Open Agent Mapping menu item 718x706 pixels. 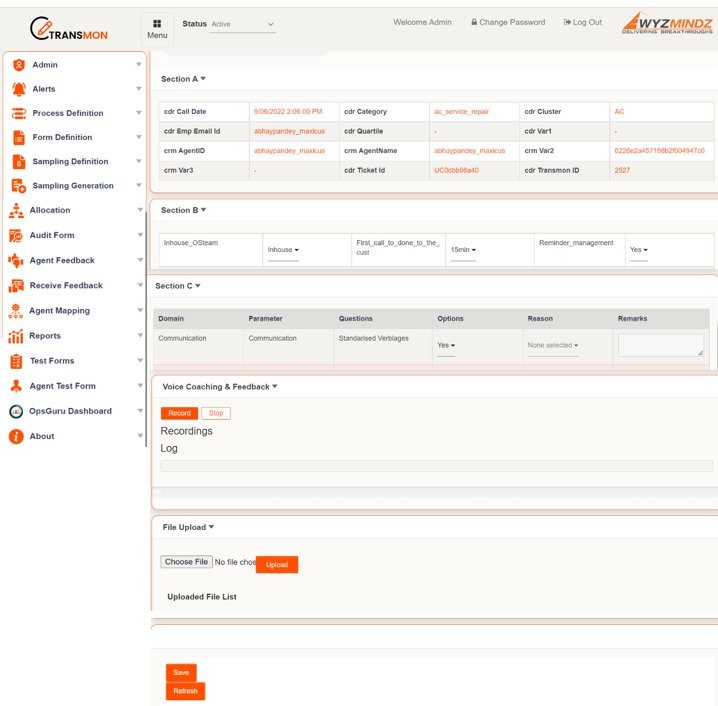pos(59,311)
